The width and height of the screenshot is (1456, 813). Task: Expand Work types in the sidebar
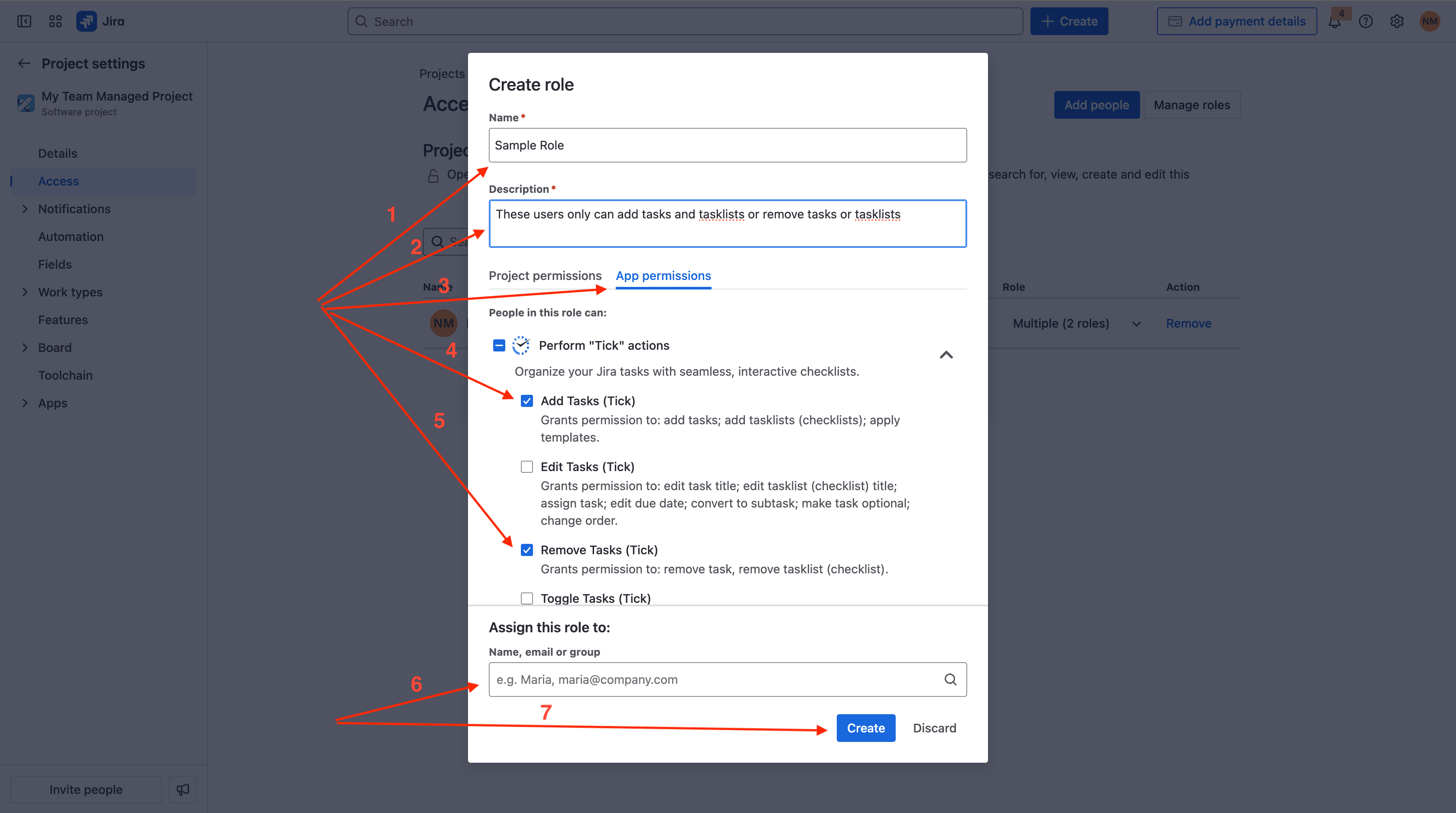point(25,292)
